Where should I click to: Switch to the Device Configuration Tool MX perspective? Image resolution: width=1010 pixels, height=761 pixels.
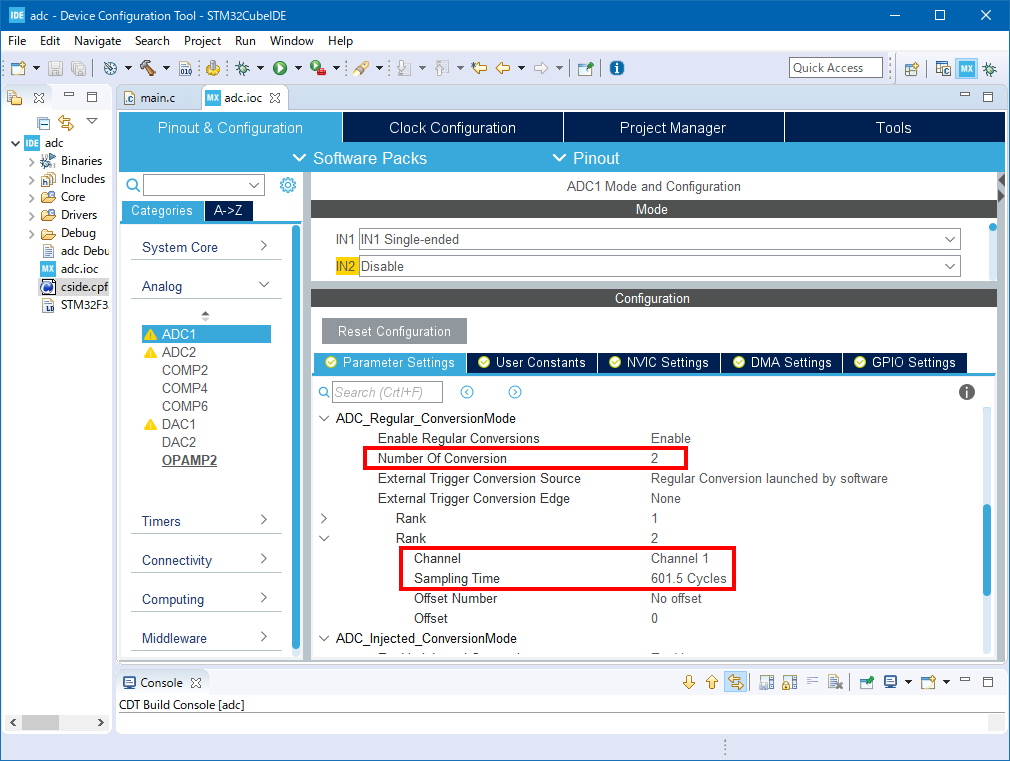tap(966, 68)
